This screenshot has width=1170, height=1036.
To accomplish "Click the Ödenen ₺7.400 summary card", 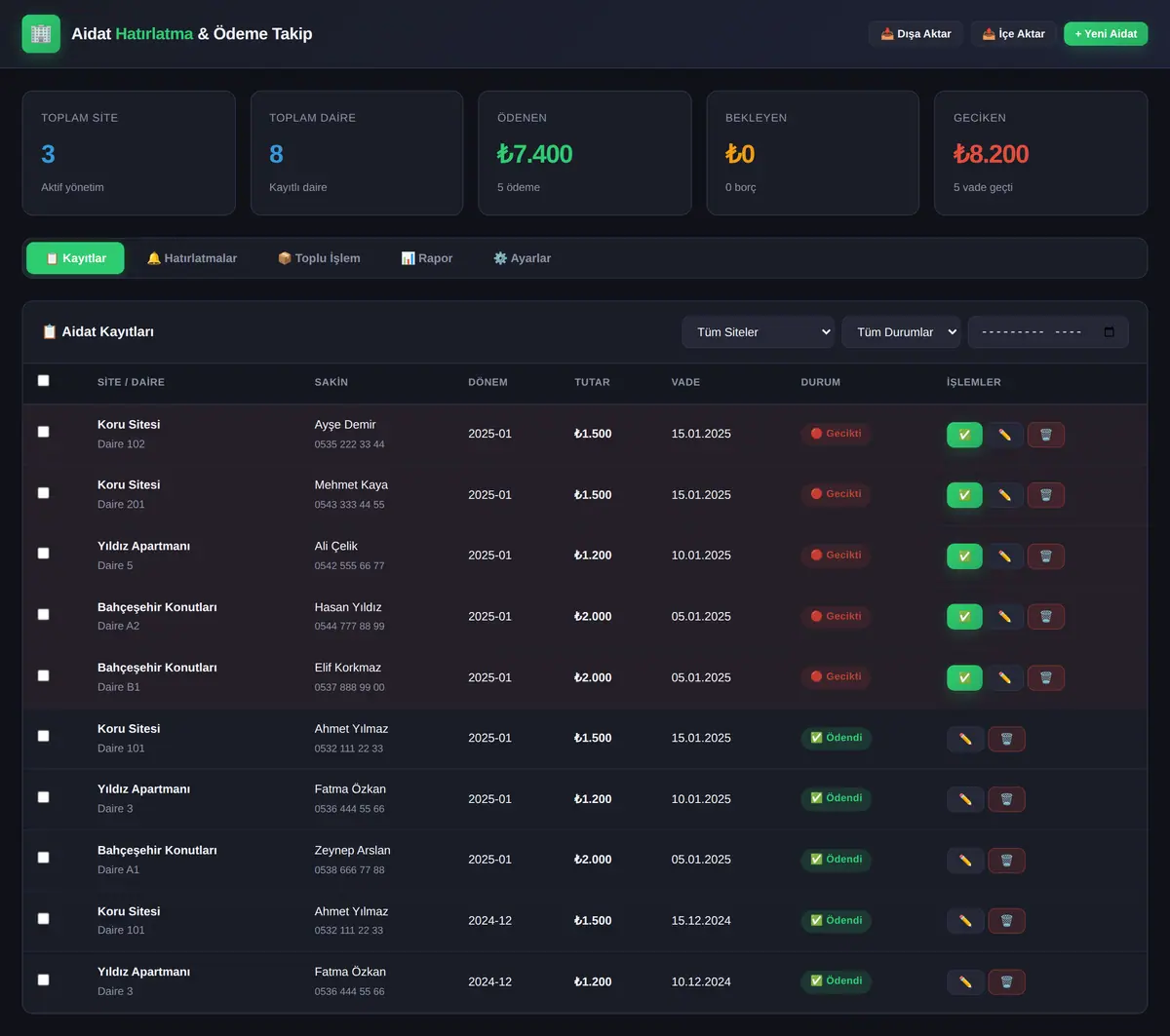I will [585, 153].
